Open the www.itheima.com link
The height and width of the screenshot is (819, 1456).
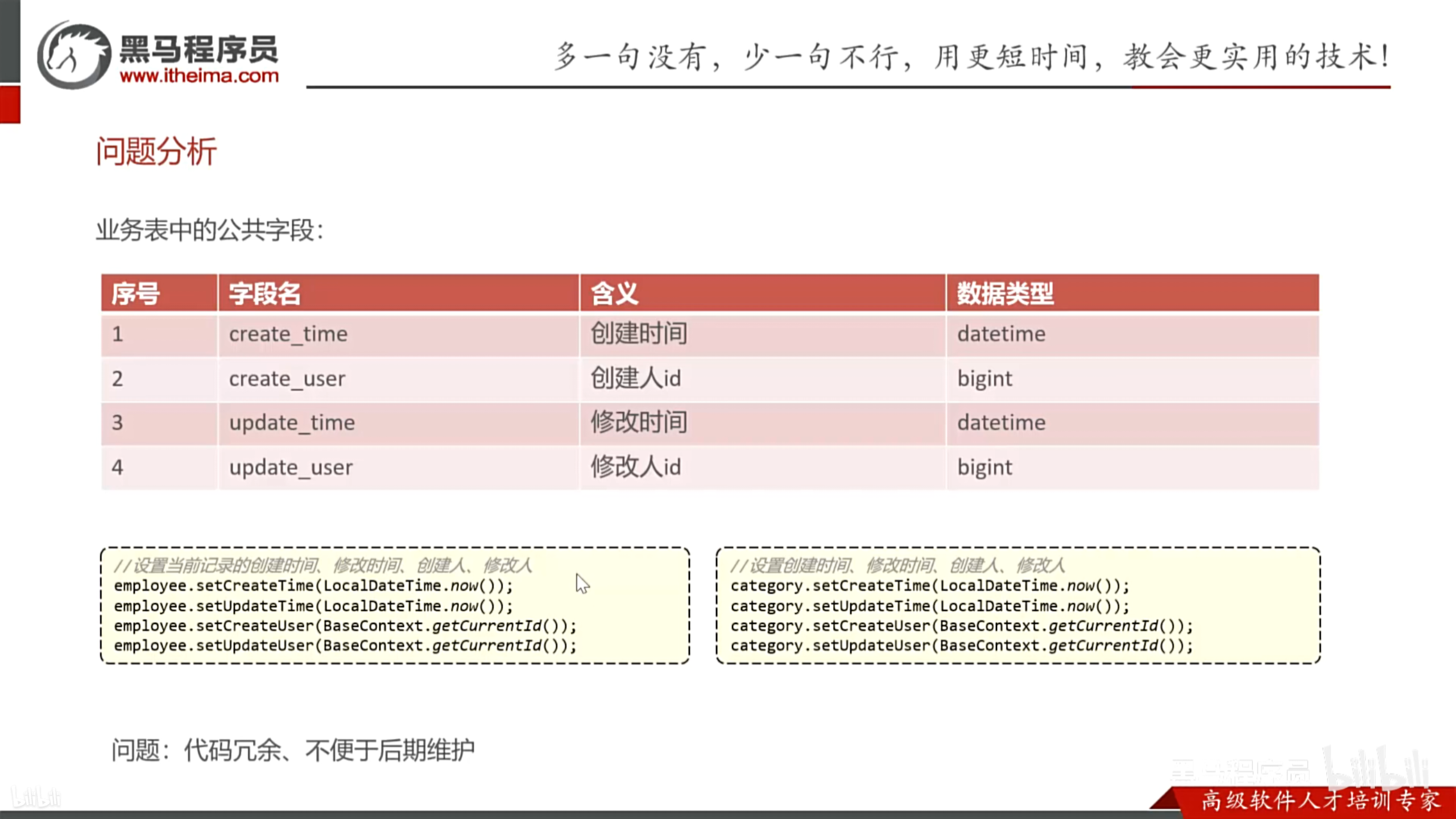click(199, 76)
